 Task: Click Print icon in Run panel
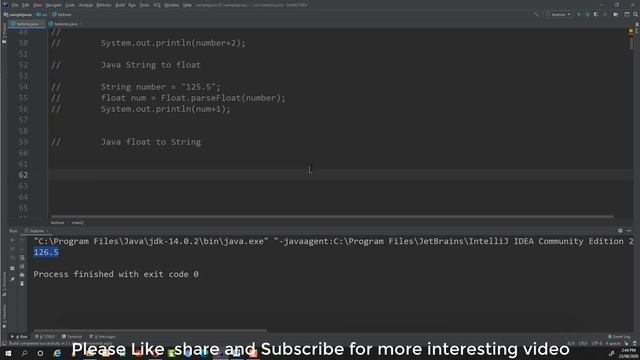tap(22, 275)
